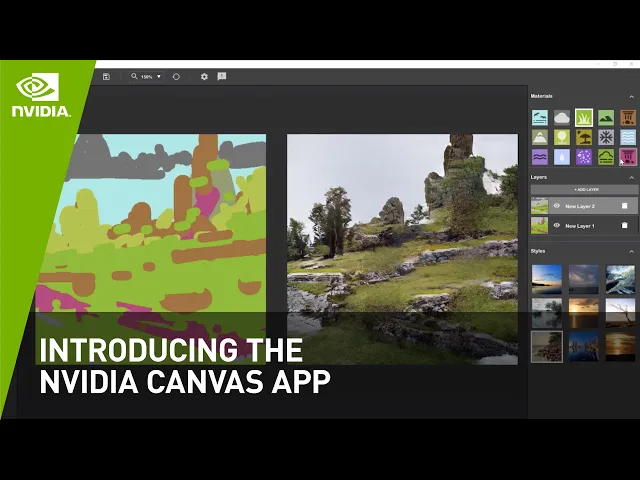Viewport: 640px width, 480px height.
Task: Collapse the Materials panel
Action: [x=631, y=97]
